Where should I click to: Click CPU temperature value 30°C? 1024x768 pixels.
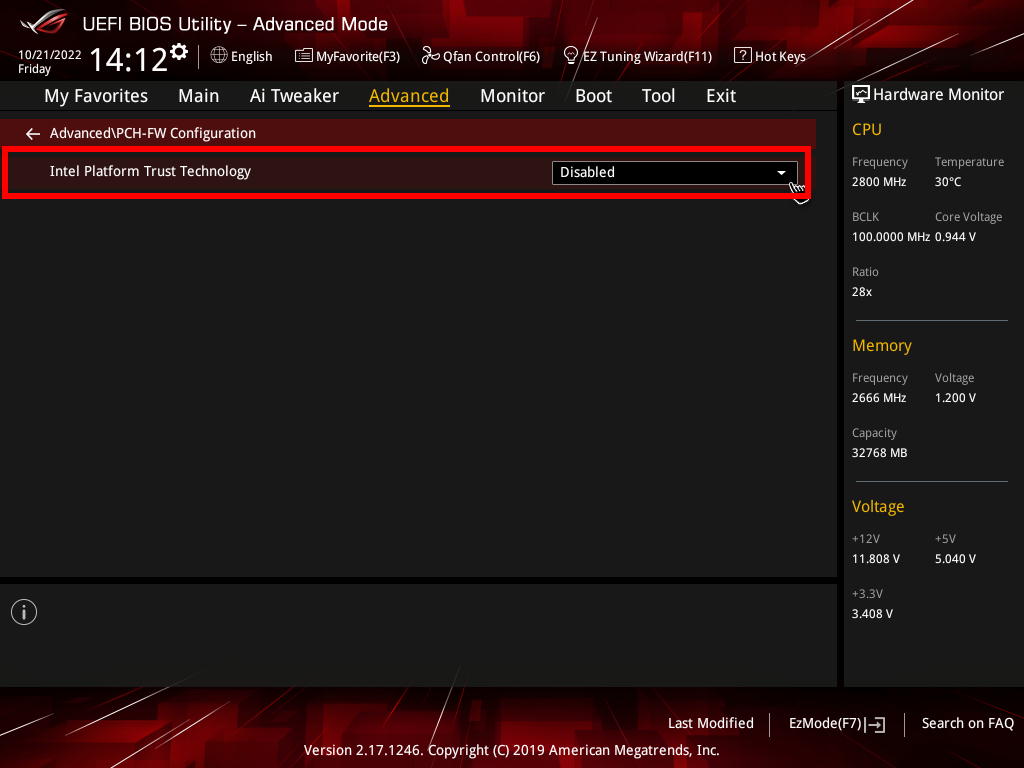point(948,182)
